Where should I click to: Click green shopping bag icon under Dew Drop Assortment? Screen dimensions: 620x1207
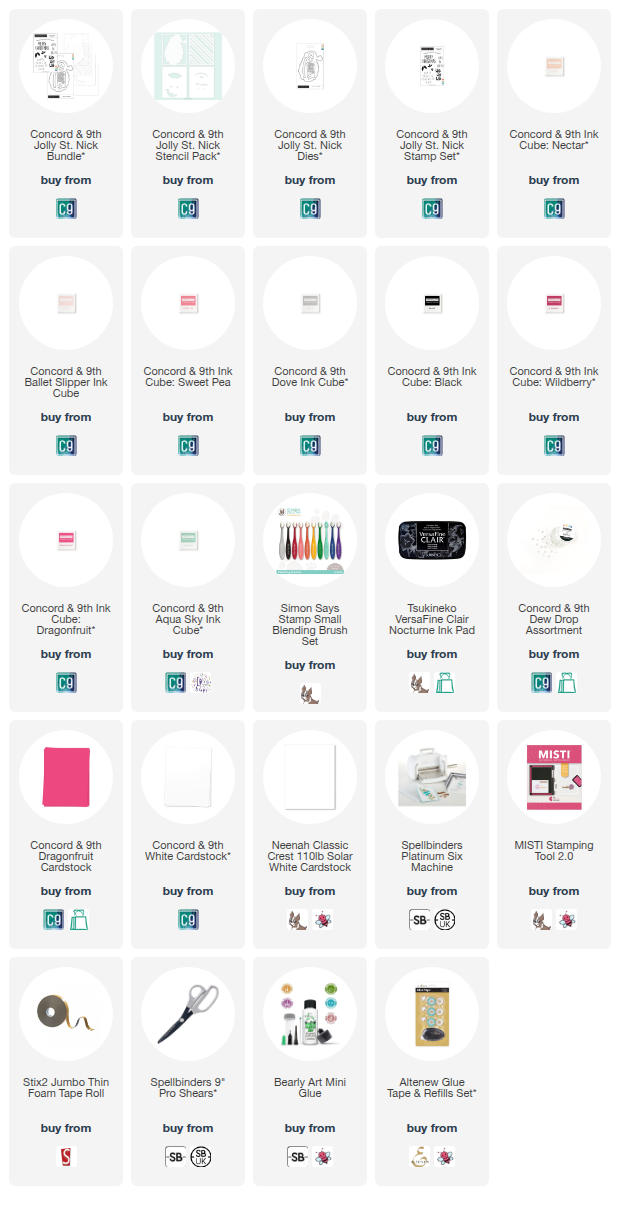pyautogui.click(x=568, y=683)
